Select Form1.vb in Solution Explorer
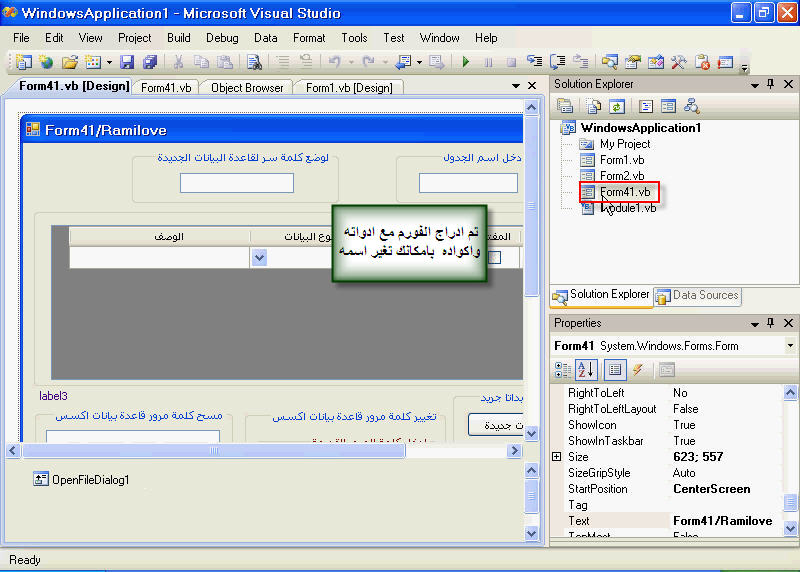 [x=621, y=160]
